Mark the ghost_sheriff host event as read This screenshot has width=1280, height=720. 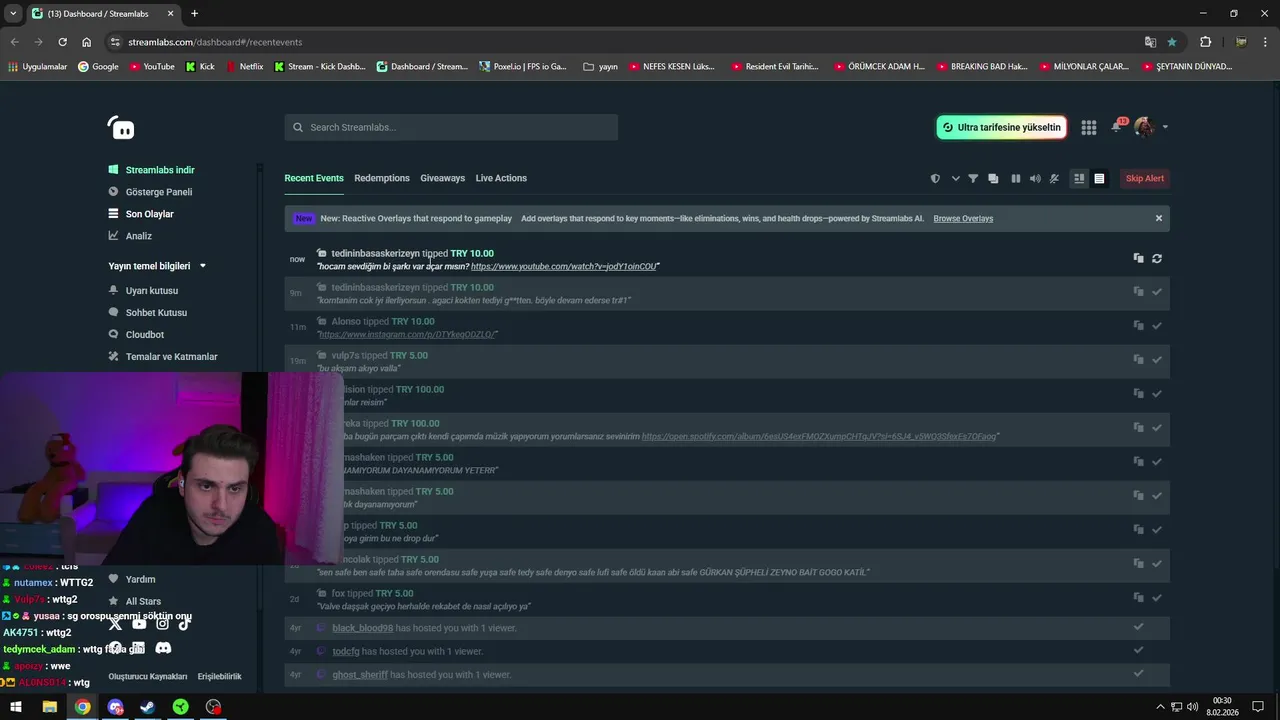(x=1138, y=673)
